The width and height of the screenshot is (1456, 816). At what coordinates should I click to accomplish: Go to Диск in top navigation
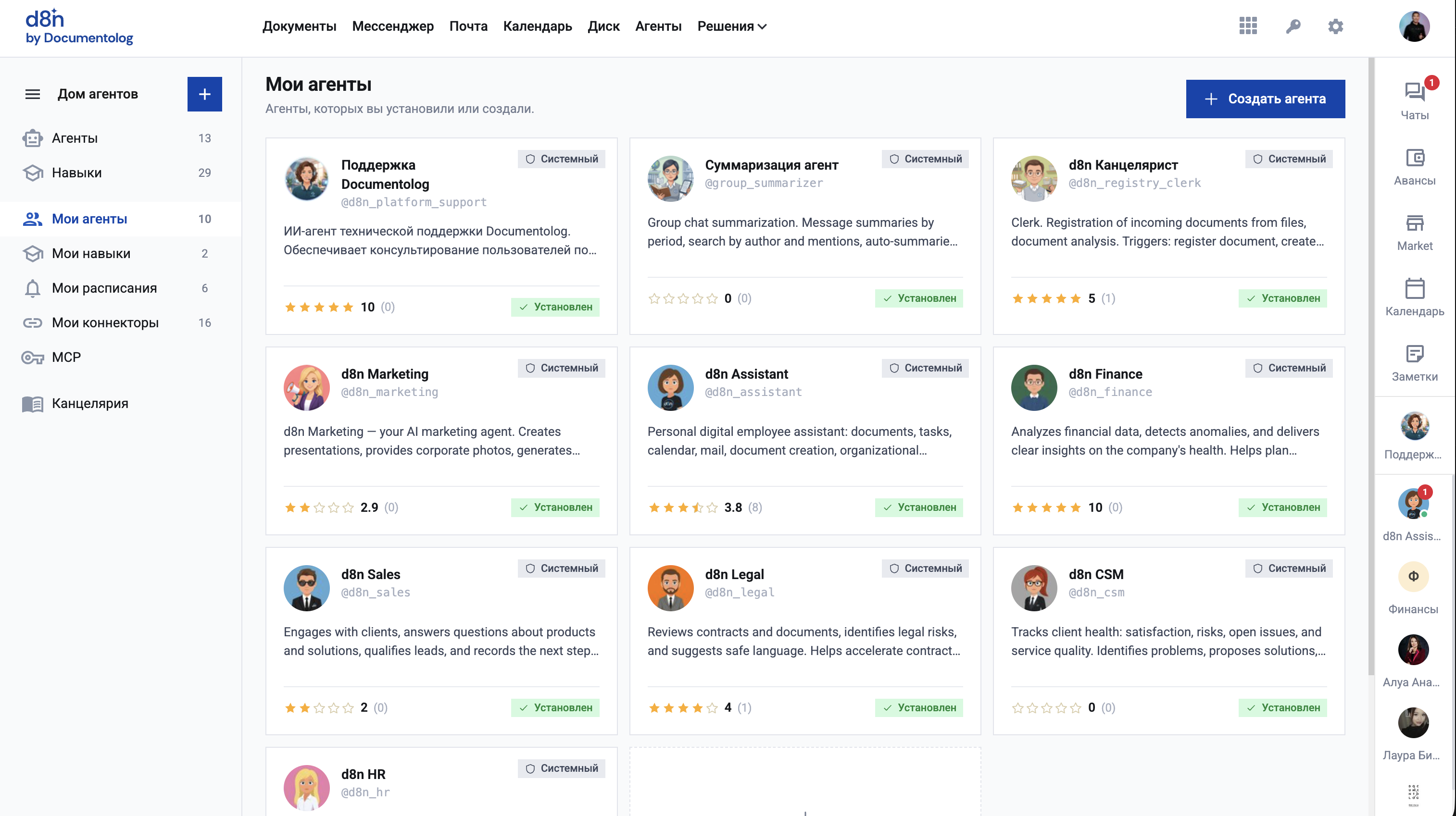[603, 26]
